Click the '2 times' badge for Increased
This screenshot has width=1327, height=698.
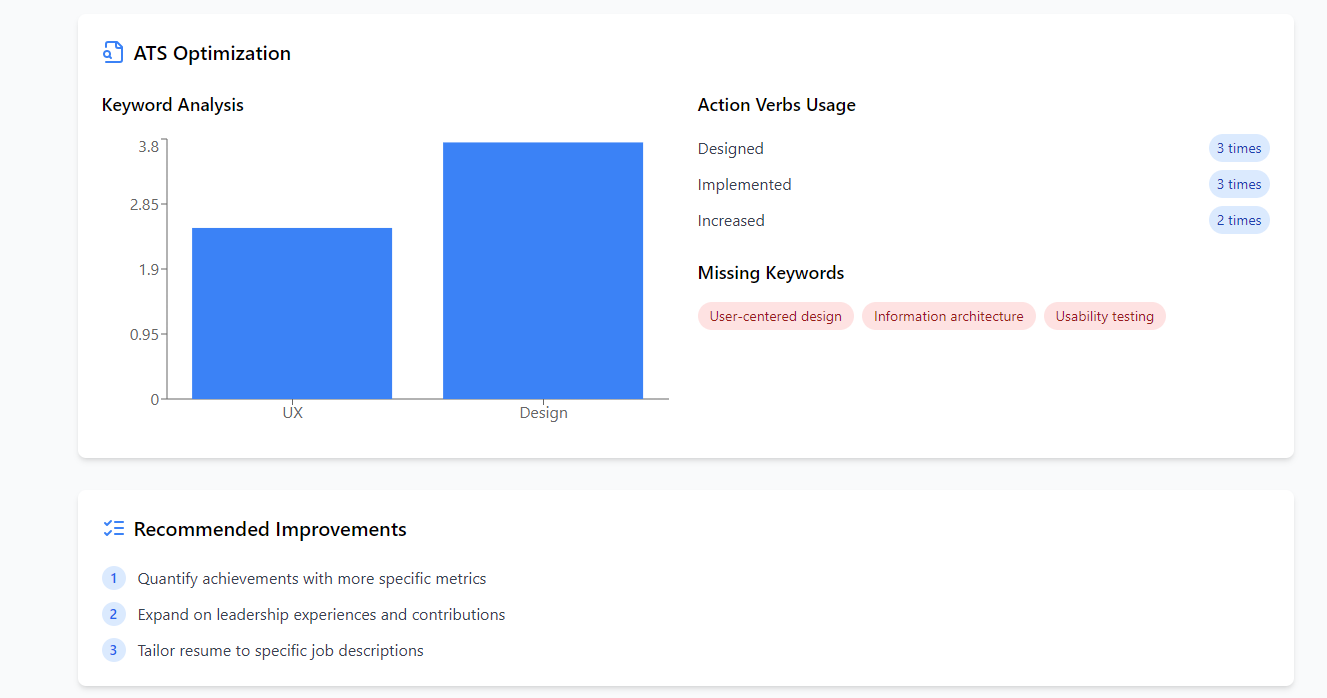pos(1239,220)
